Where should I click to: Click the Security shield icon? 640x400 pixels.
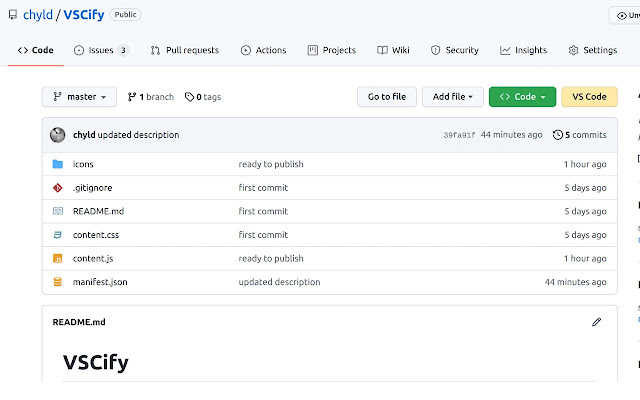click(x=436, y=50)
